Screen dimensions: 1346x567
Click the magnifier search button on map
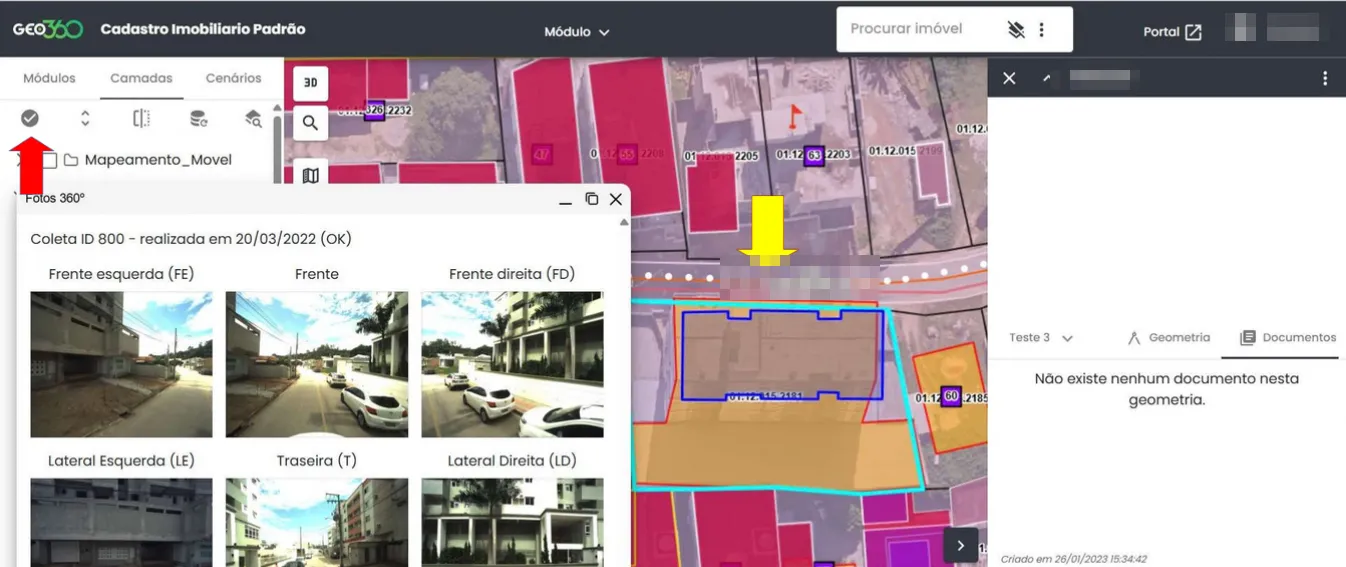click(310, 123)
